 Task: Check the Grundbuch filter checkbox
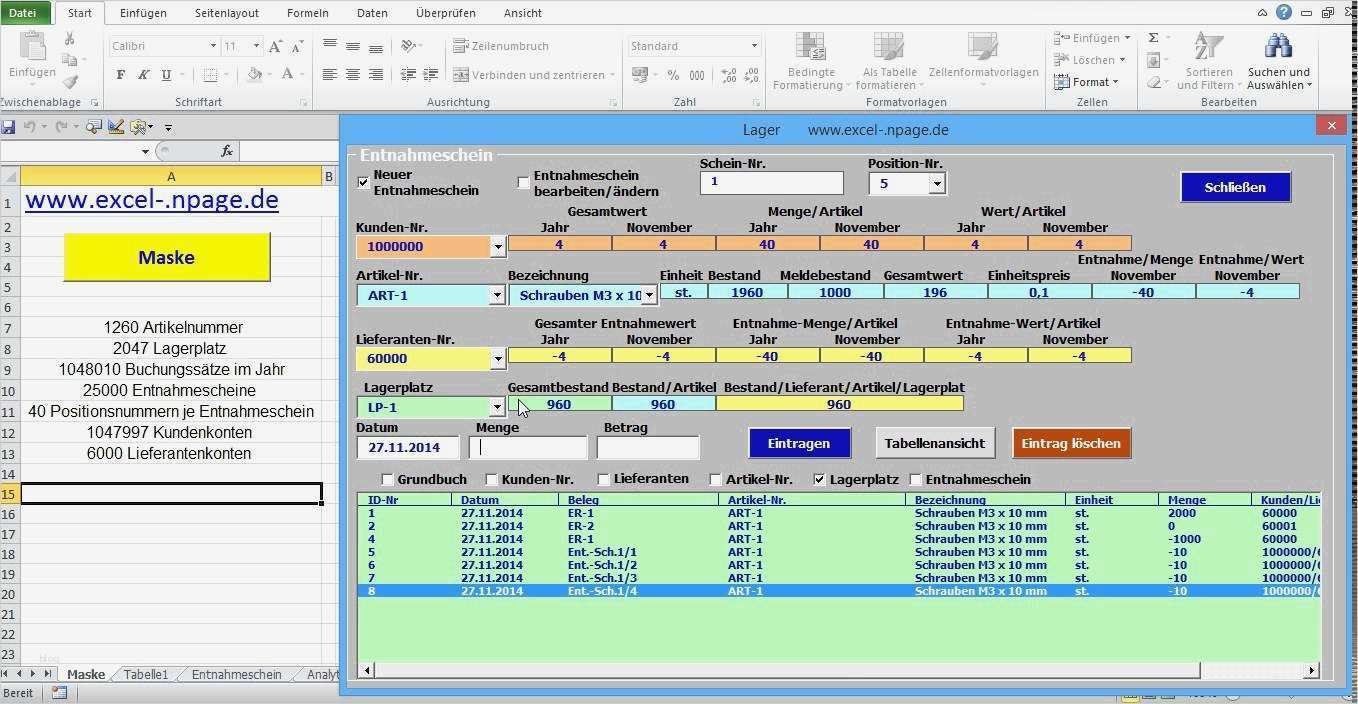pyautogui.click(x=388, y=480)
